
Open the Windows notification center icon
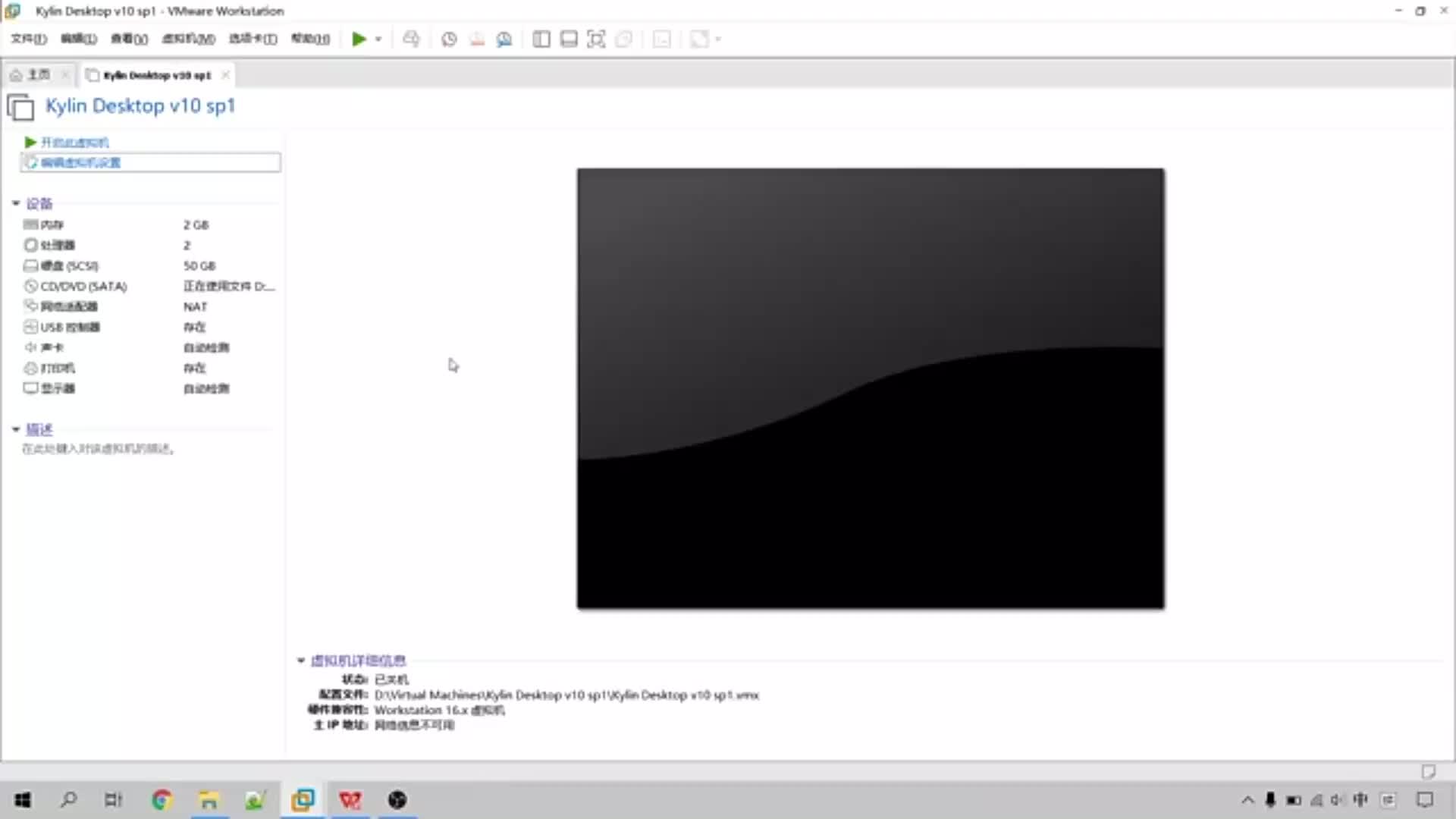pyautogui.click(x=1426, y=799)
